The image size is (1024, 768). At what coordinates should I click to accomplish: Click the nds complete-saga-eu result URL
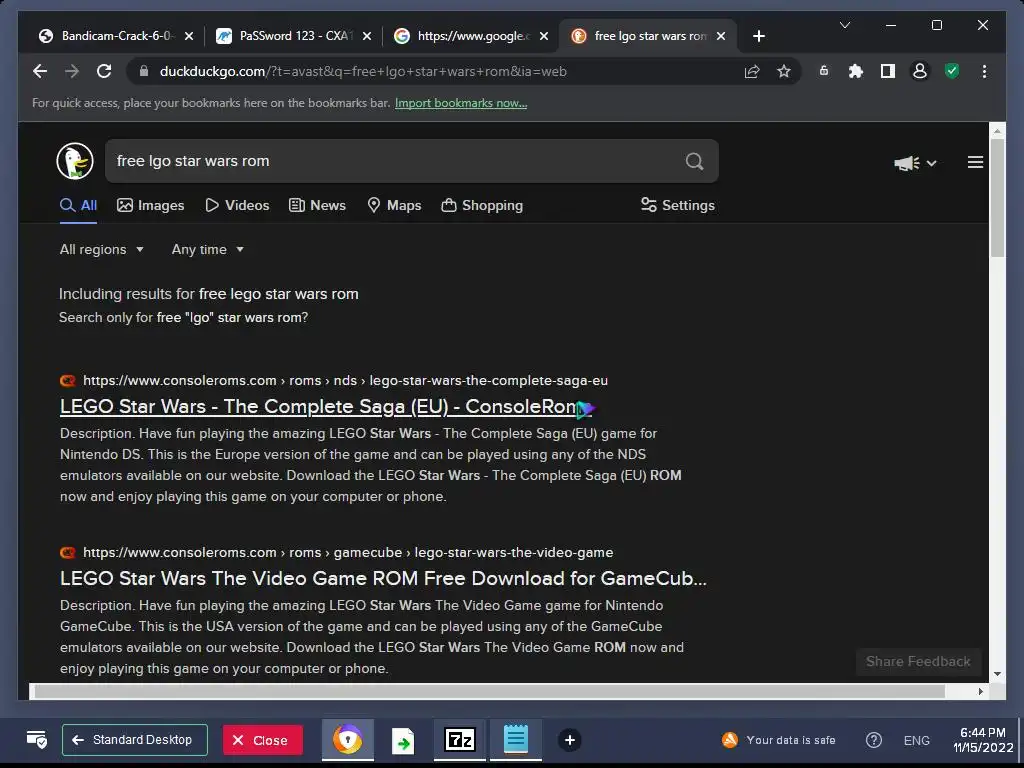click(345, 380)
